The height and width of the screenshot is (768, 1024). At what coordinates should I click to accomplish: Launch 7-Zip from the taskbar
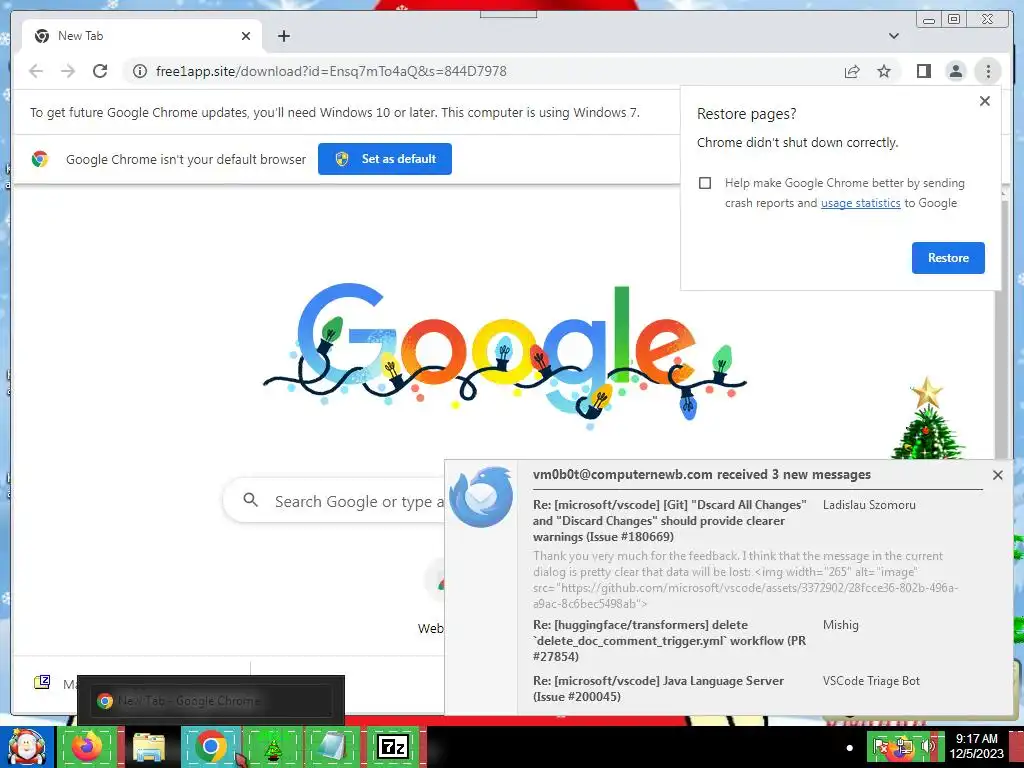[392, 746]
